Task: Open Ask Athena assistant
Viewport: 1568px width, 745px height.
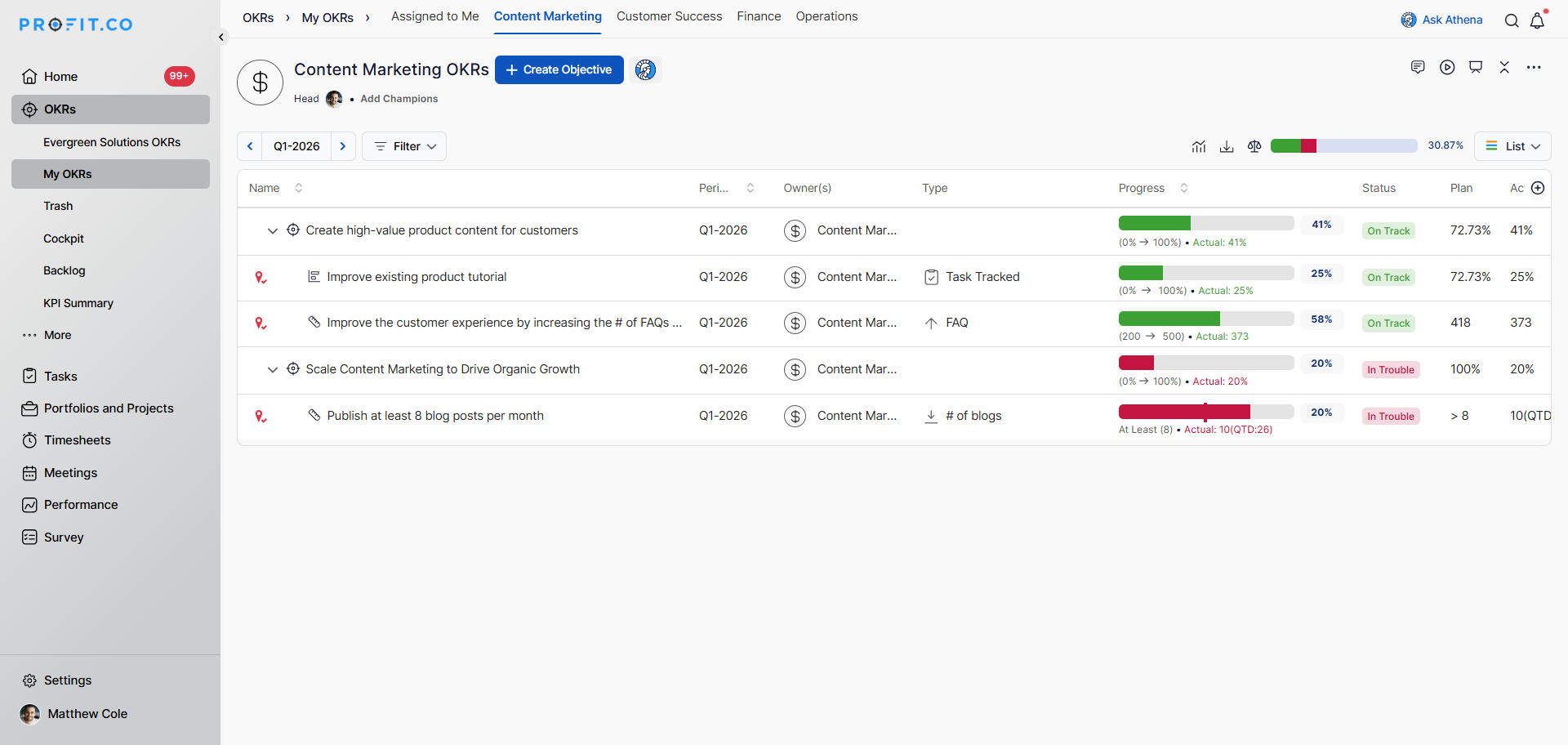Action: coord(1441,20)
